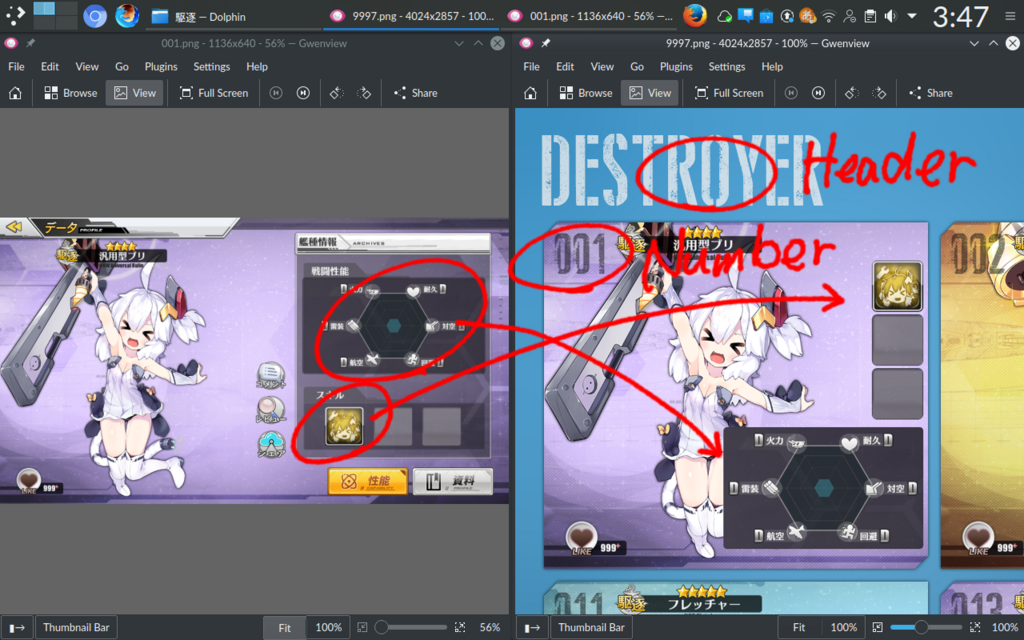1024x640 pixels.
Task: Open Help menu in 001.png window
Action: pyautogui.click(x=257, y=67)
